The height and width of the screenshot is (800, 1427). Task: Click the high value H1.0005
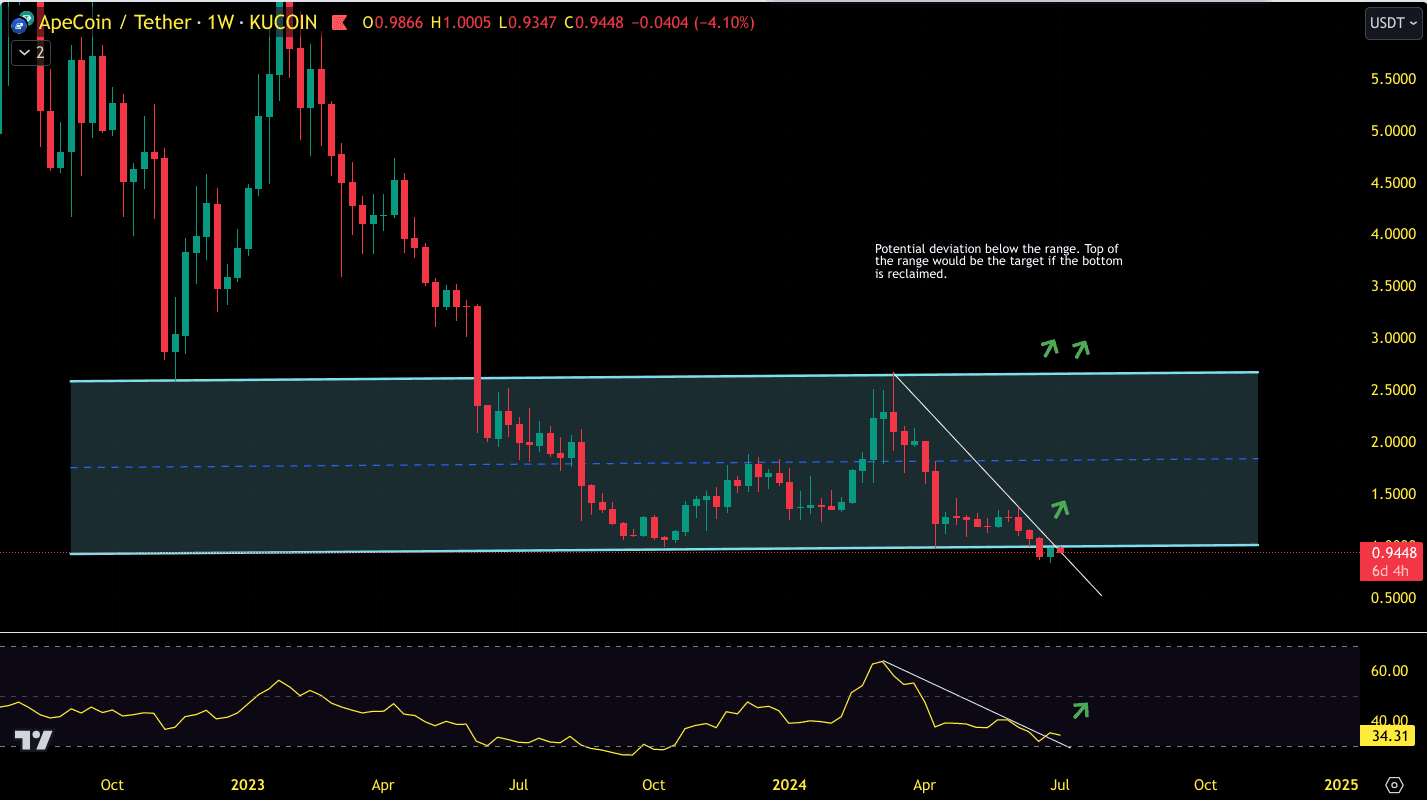pos(462,22)
